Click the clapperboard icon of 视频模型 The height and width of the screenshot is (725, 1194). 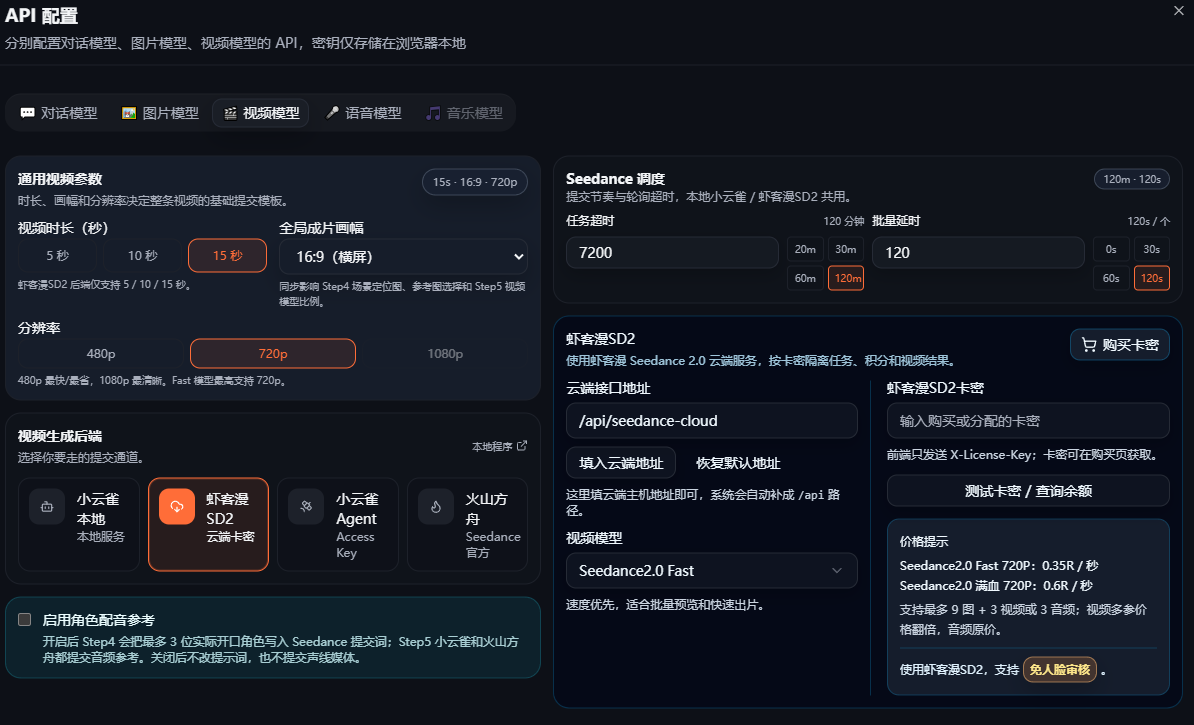(230, 113)
